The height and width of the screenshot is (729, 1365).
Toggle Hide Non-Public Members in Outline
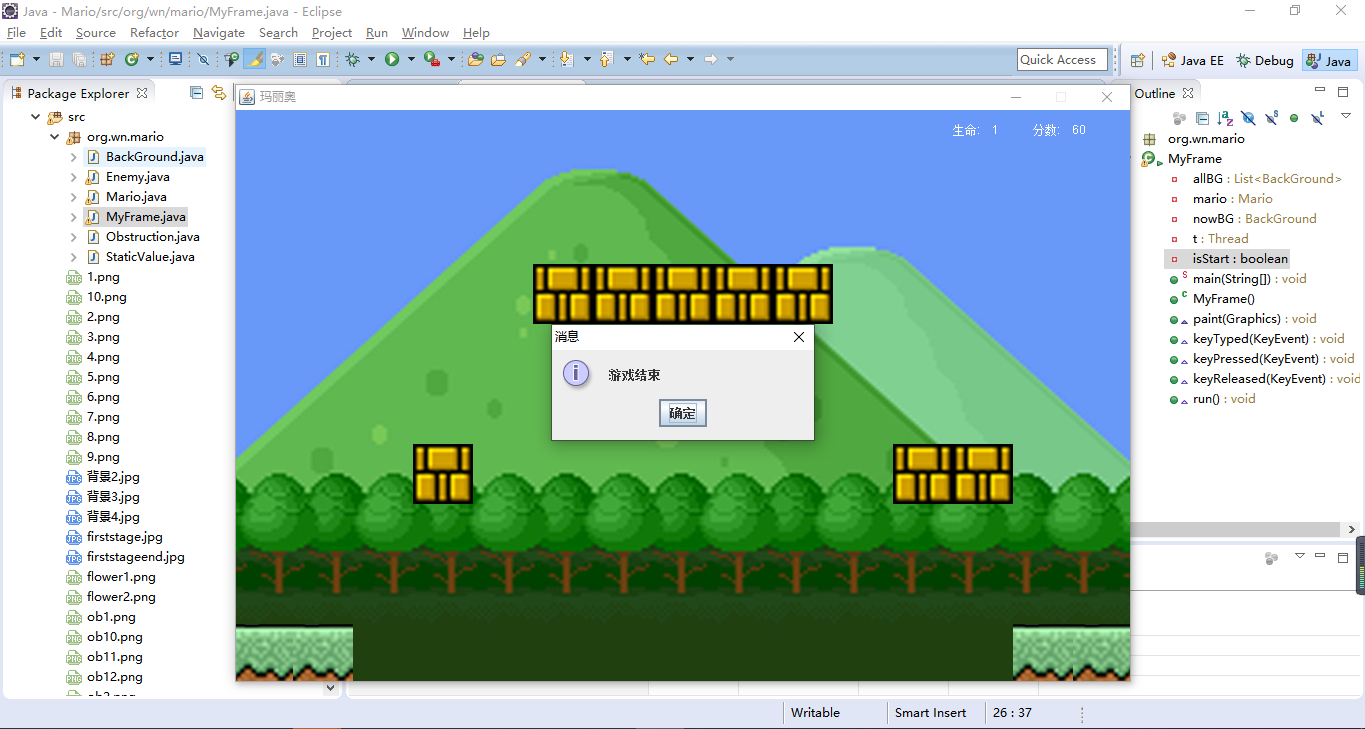(1294, 118)
